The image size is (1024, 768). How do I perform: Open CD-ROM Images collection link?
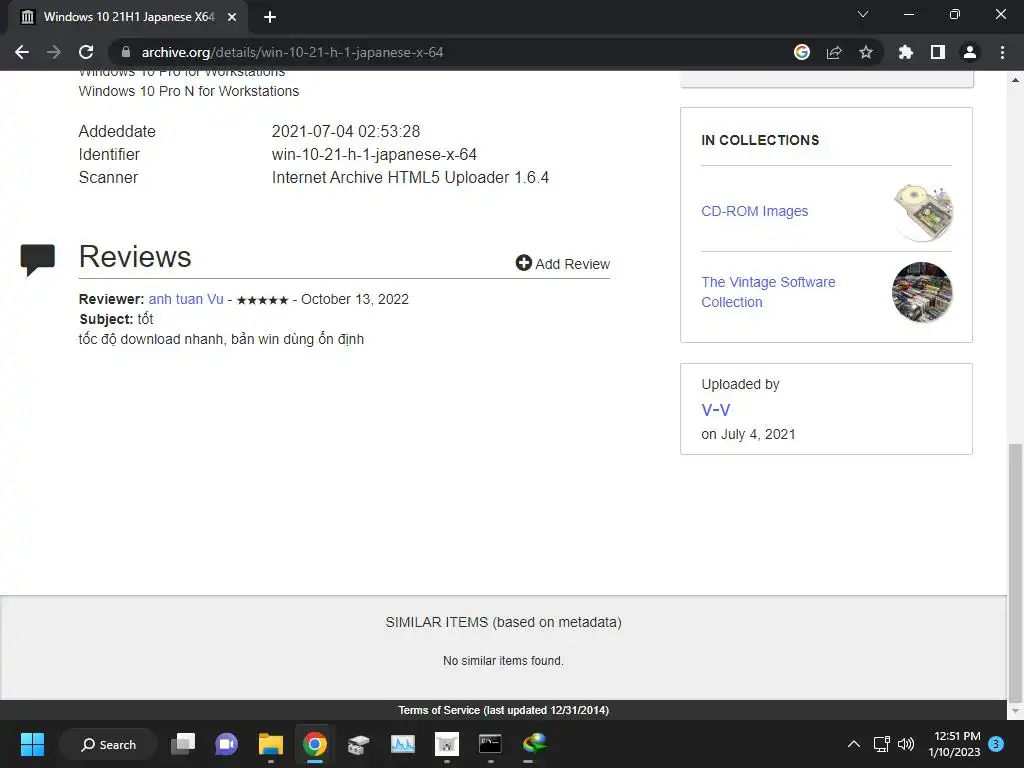coord(754,211)
